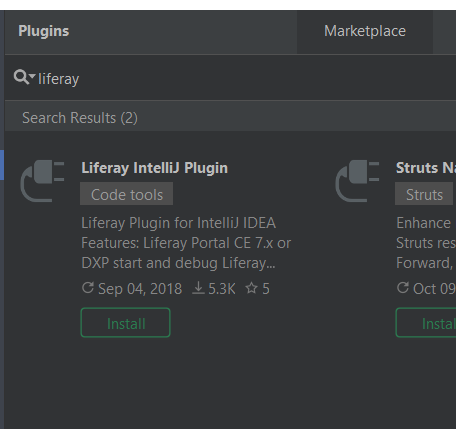Click the Liferay plugin description text
456x429 pixels.
tap(186, 243)
